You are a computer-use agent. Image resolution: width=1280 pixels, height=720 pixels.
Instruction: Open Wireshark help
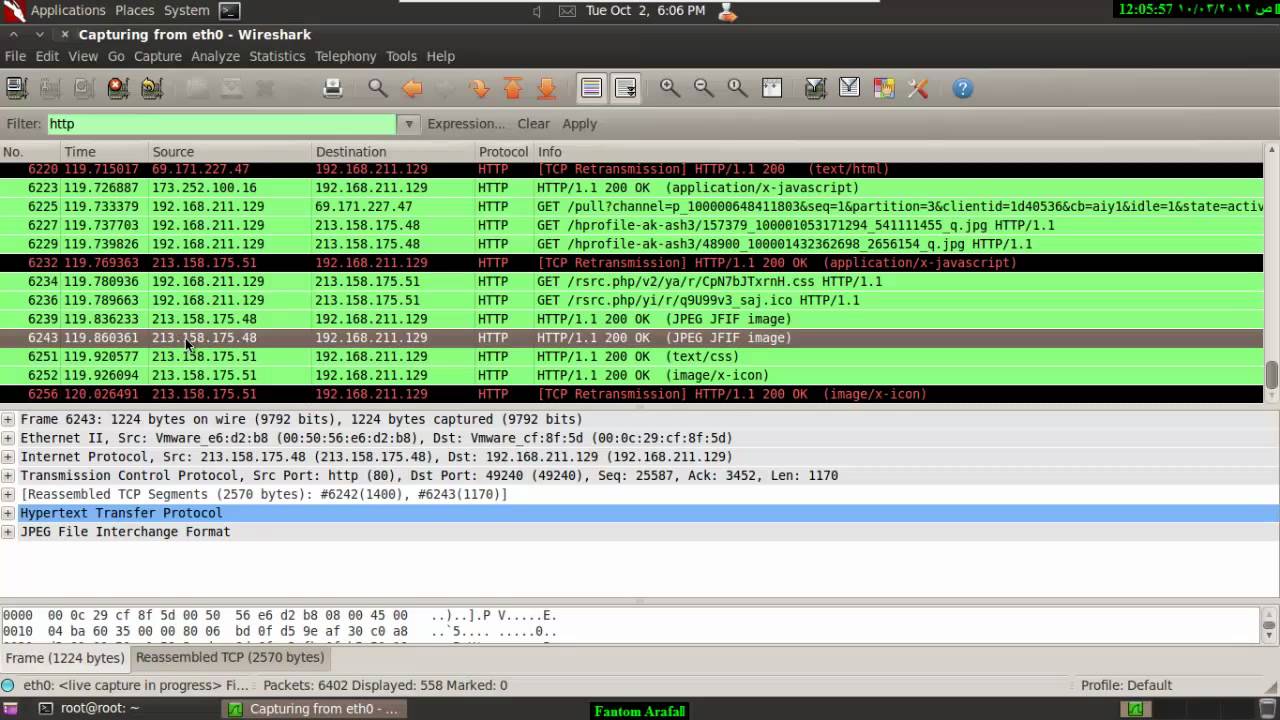(x=963, y=88)
